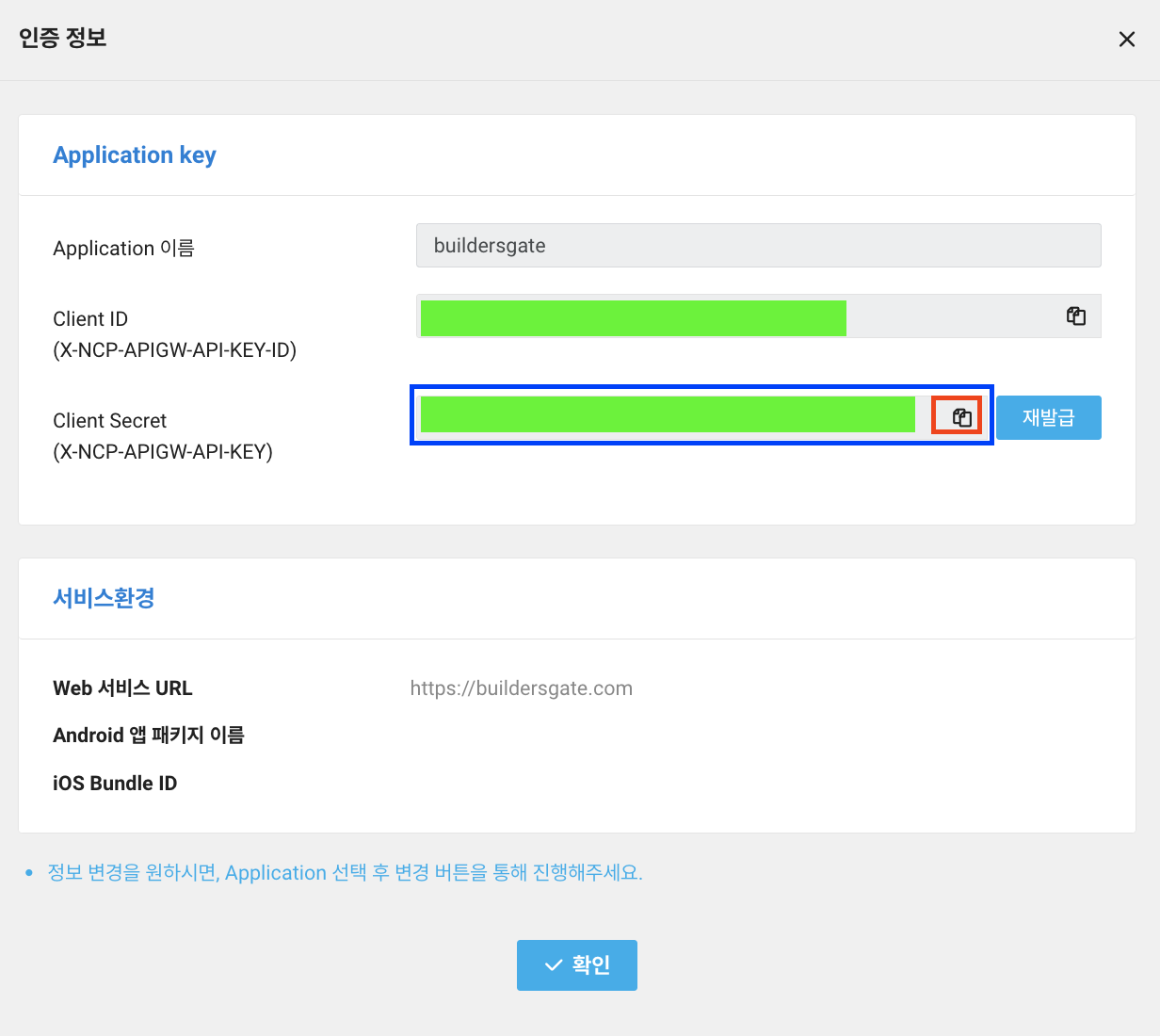
Task: Close the 인증 정보 dialog
Action: 1126,40
